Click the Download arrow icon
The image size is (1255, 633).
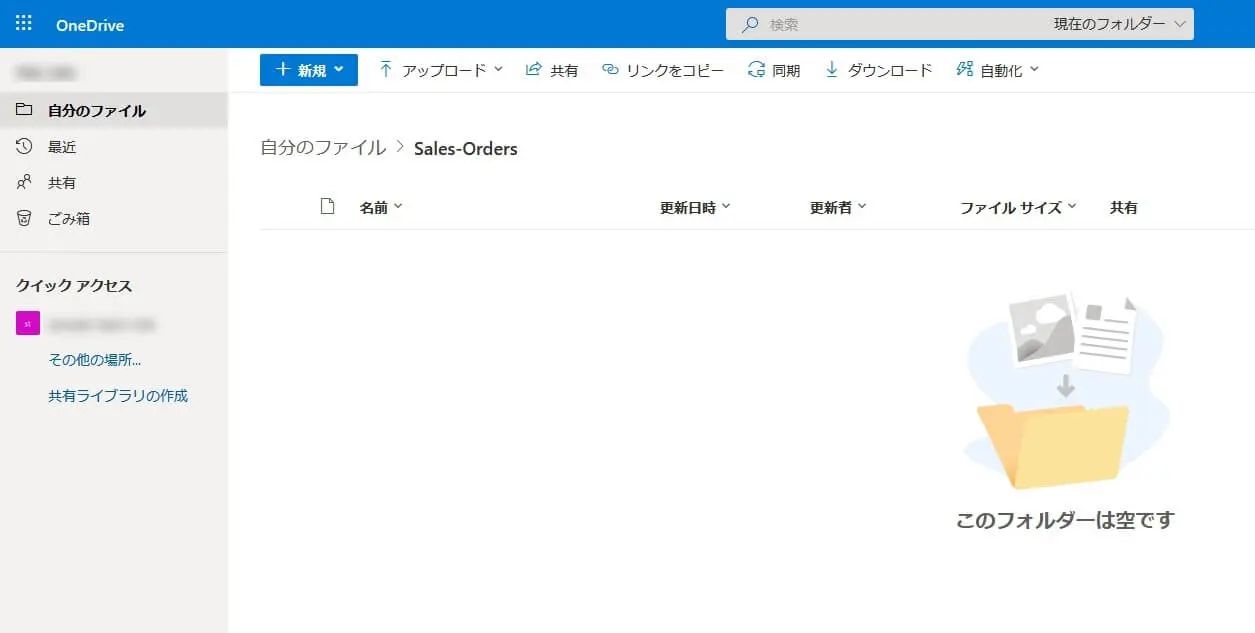(831, 70)
